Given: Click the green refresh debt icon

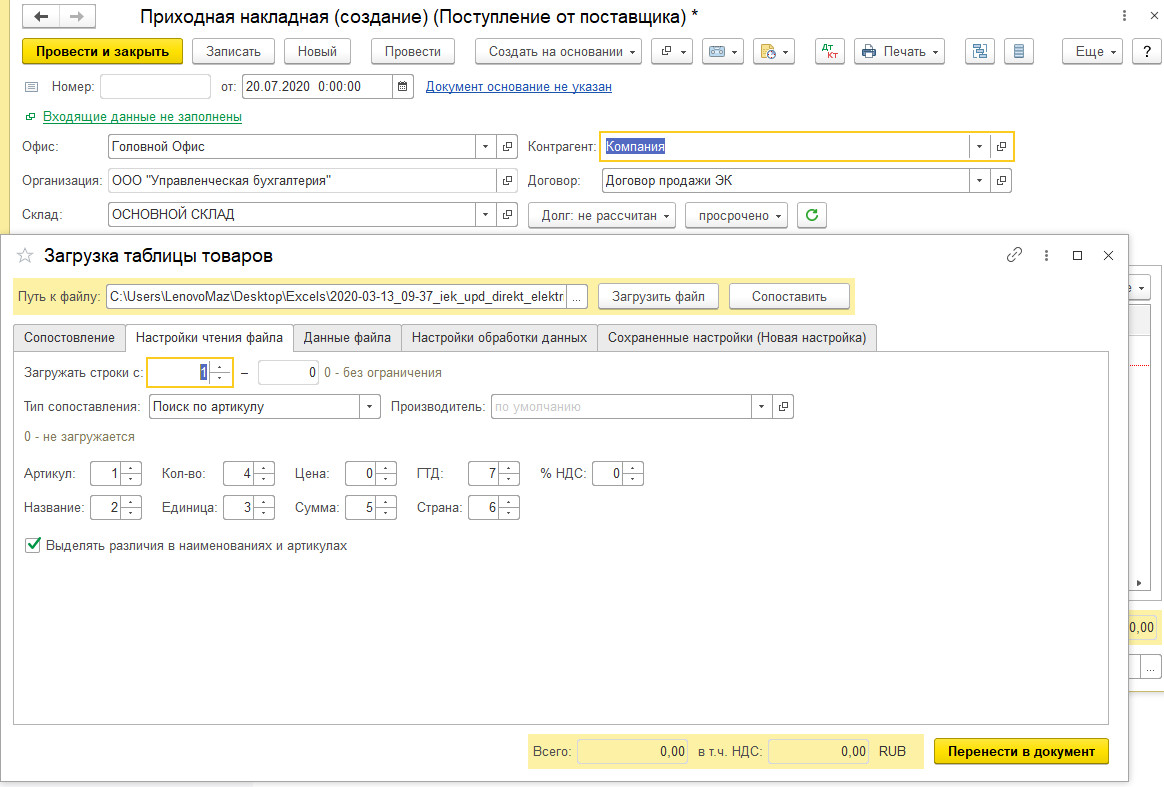Looking at the screenshot, I should [x=811, y=215].
